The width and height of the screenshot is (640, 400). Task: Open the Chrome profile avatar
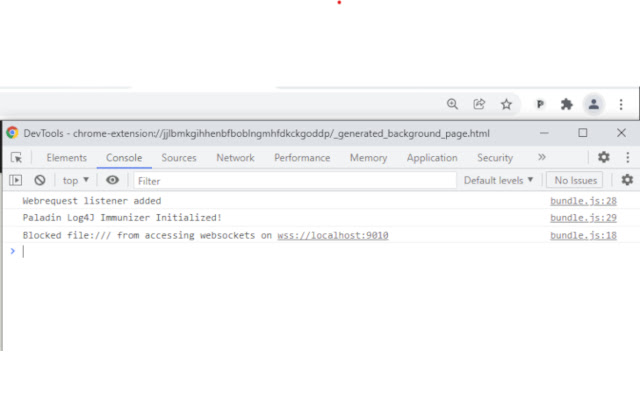click(593, 104)
